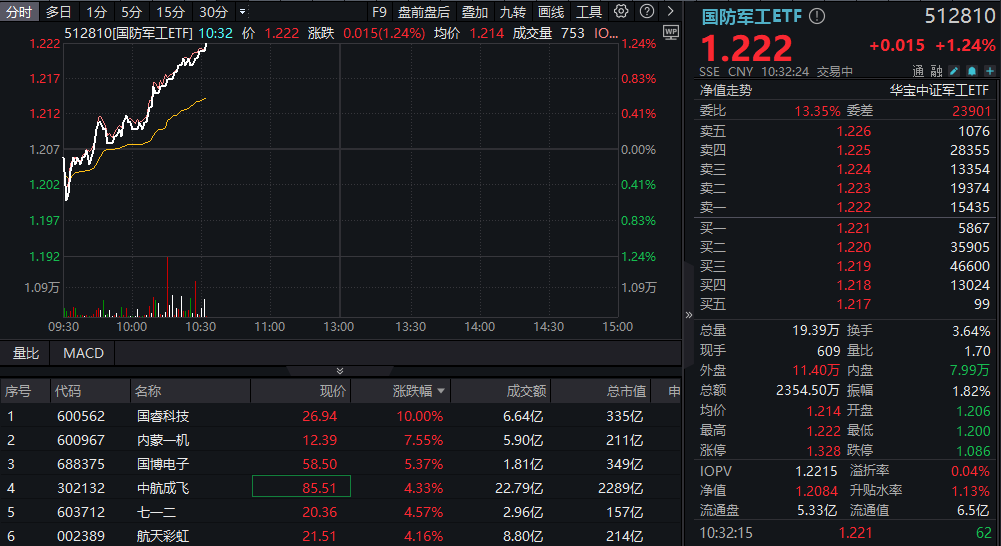Collapse side panel with double-arrow icon
1001x546 pixels.
[688, 315]
